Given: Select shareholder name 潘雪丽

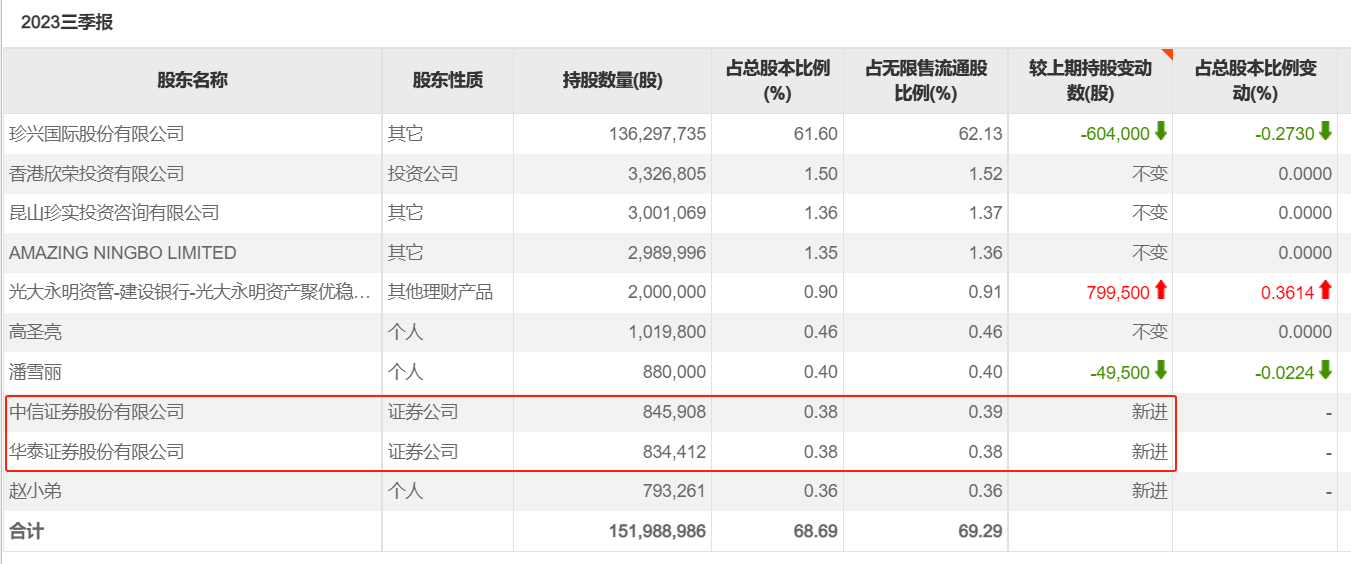Looking at the screenshot, I should [35, 372].
